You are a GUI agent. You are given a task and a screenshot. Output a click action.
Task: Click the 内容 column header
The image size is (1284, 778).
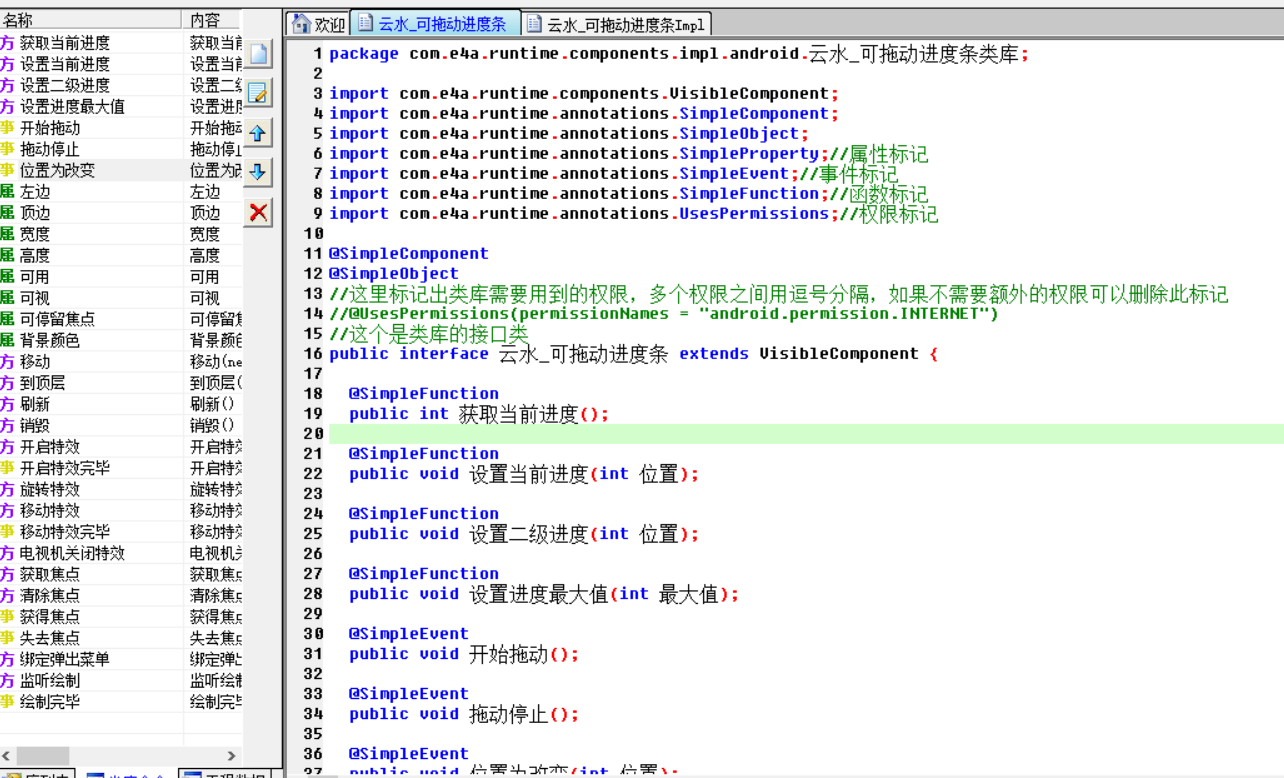point(212,20)
